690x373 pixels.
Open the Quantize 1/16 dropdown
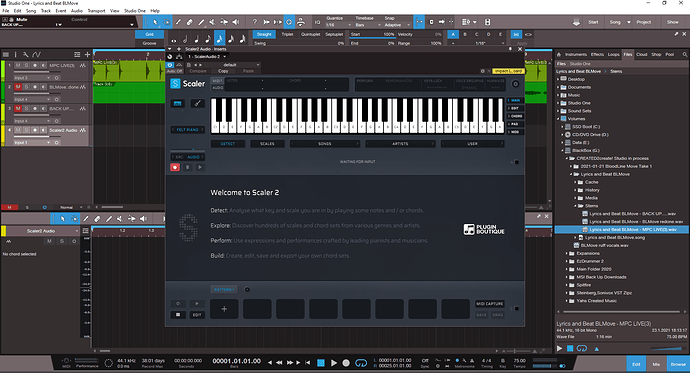338,25
